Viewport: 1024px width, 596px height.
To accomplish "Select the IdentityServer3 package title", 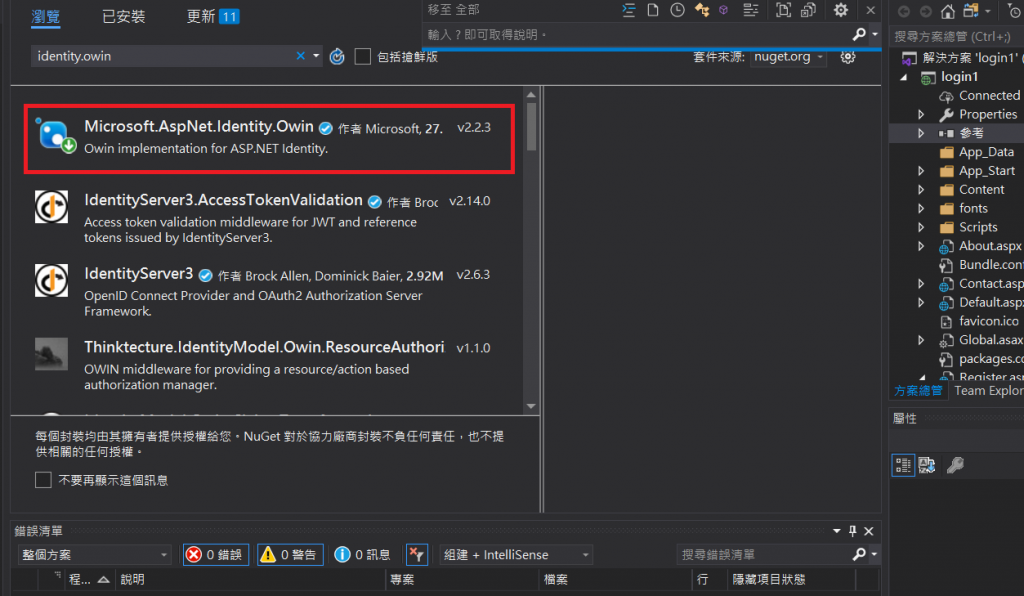I will coord(138,274).
